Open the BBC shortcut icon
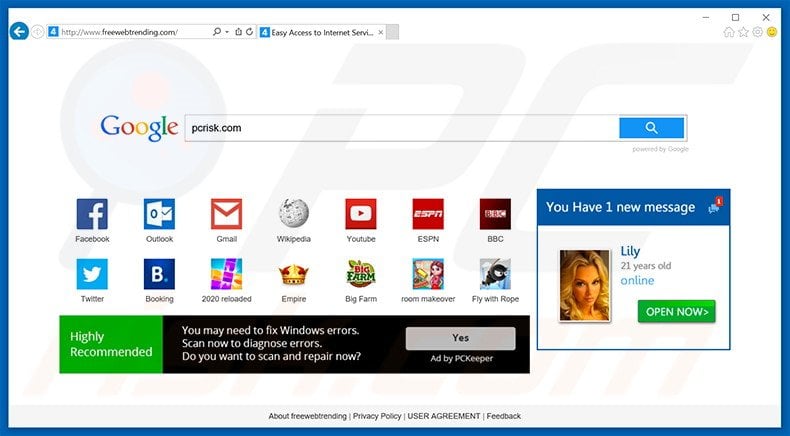790x436 pixels. tap(495, 214)
